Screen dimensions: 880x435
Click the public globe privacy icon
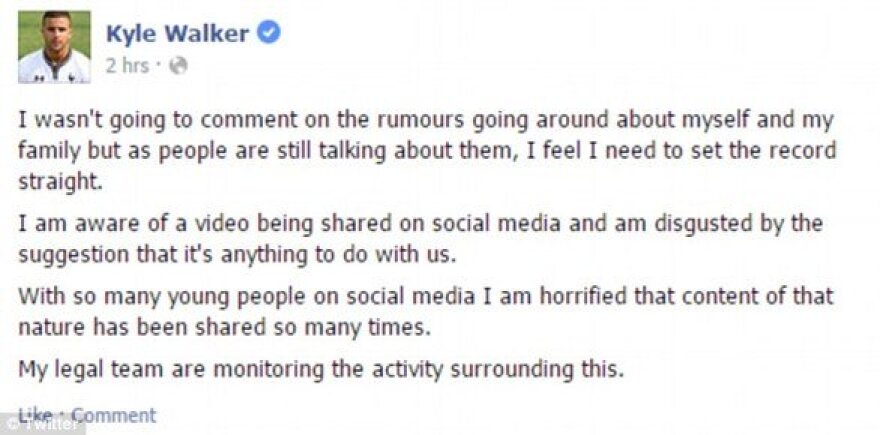178,66
